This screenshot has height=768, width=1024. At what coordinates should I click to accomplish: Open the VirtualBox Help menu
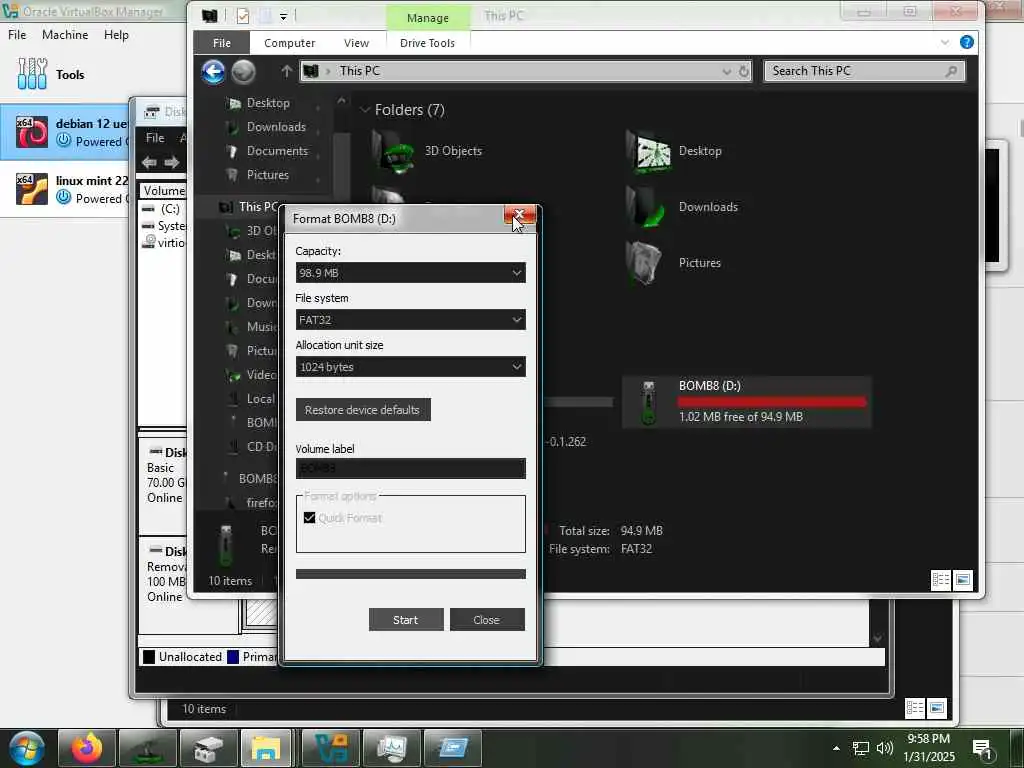[x=116, y=35]
